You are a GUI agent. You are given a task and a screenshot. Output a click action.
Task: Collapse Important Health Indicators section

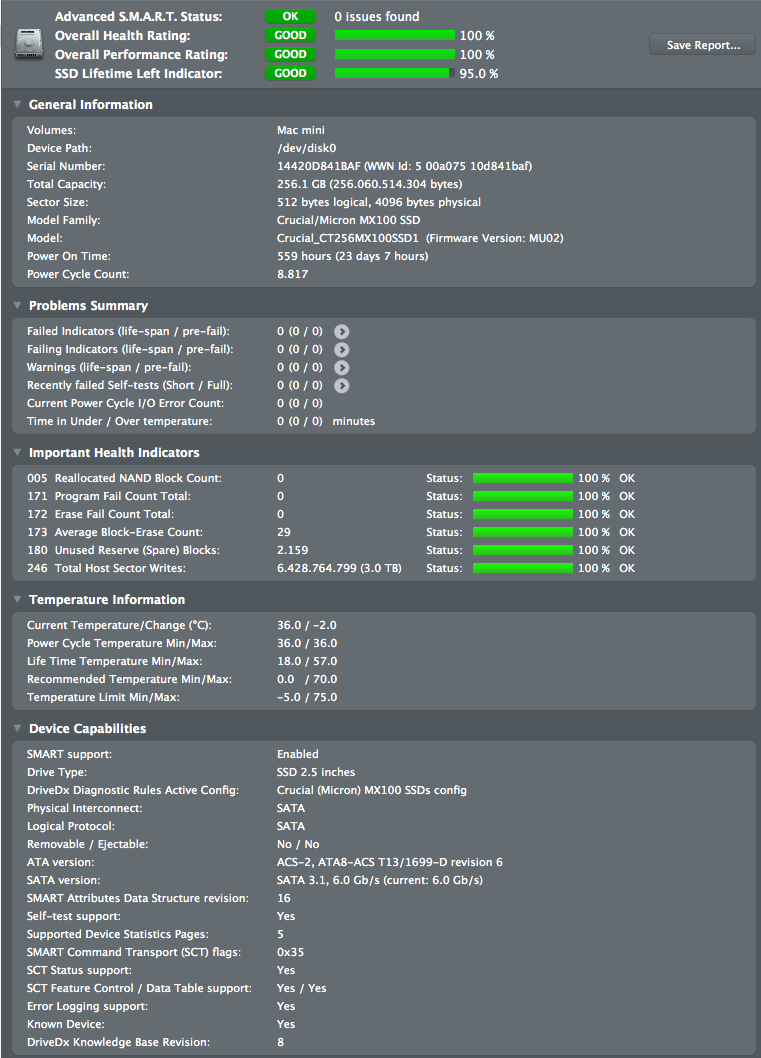[x=17, y=453]
